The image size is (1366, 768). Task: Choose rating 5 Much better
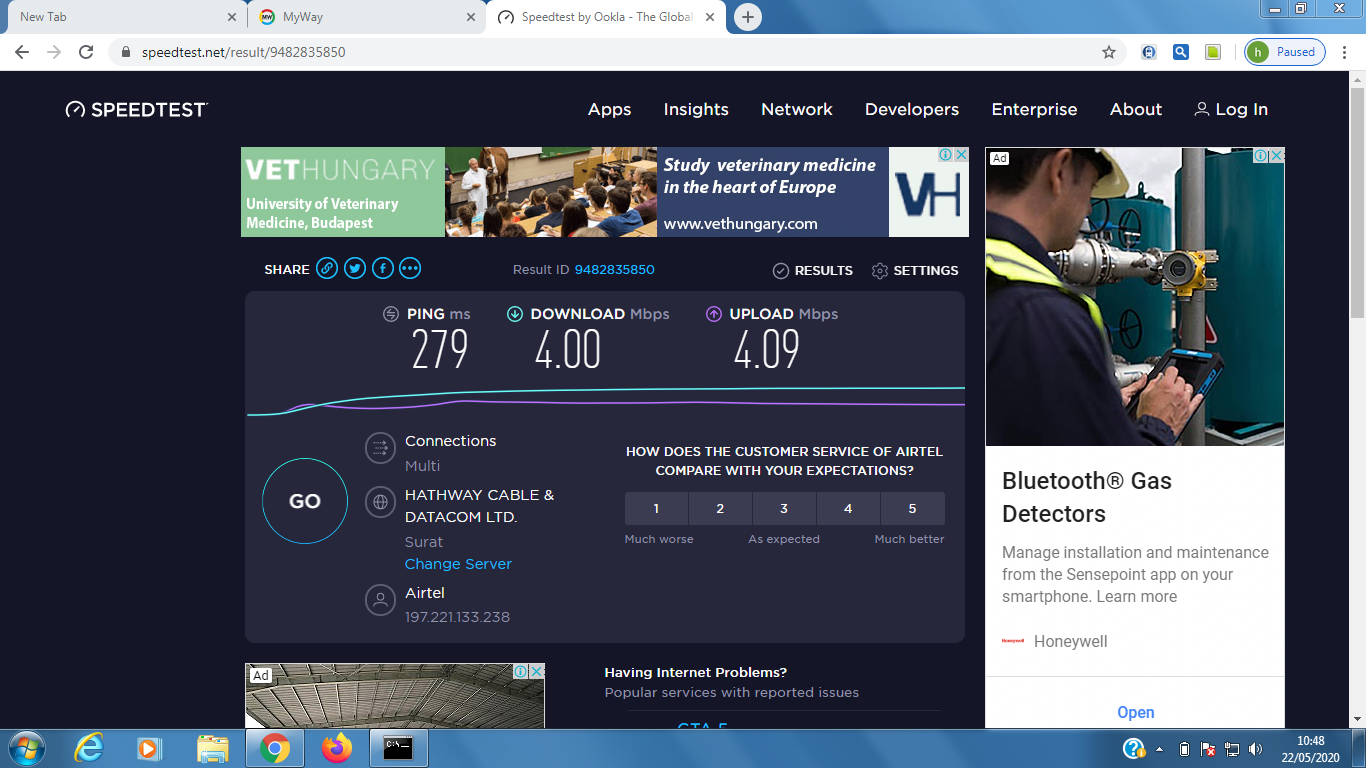tap(912, 509)
